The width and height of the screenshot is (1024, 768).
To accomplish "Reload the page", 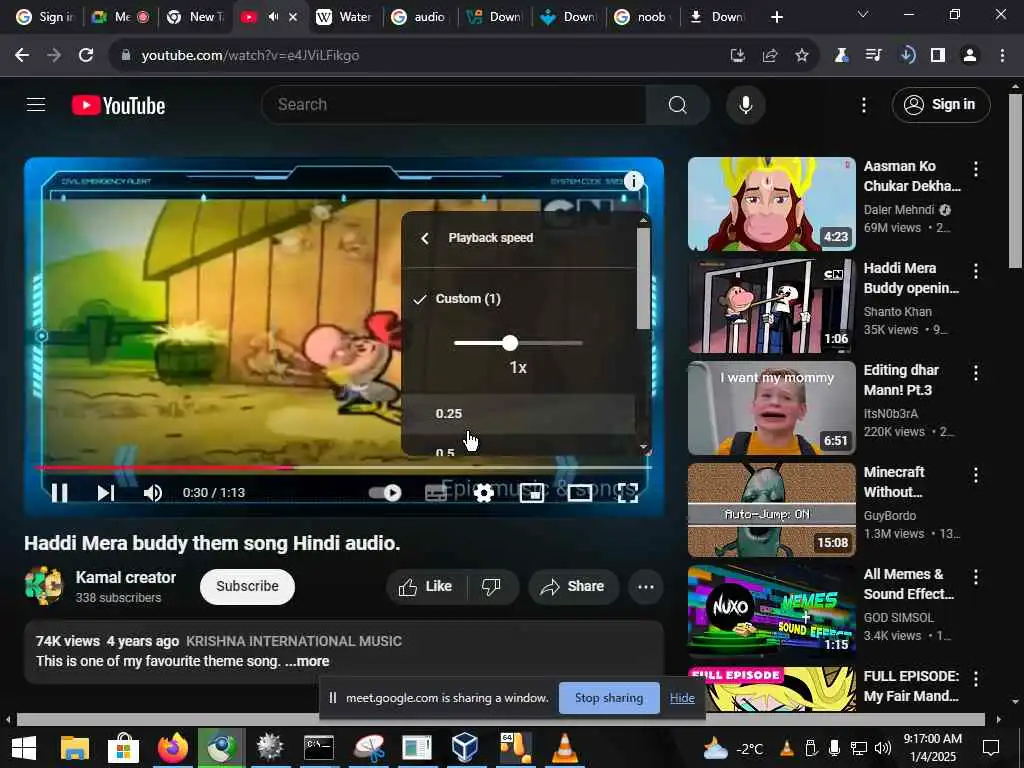I will pos(86,56).
